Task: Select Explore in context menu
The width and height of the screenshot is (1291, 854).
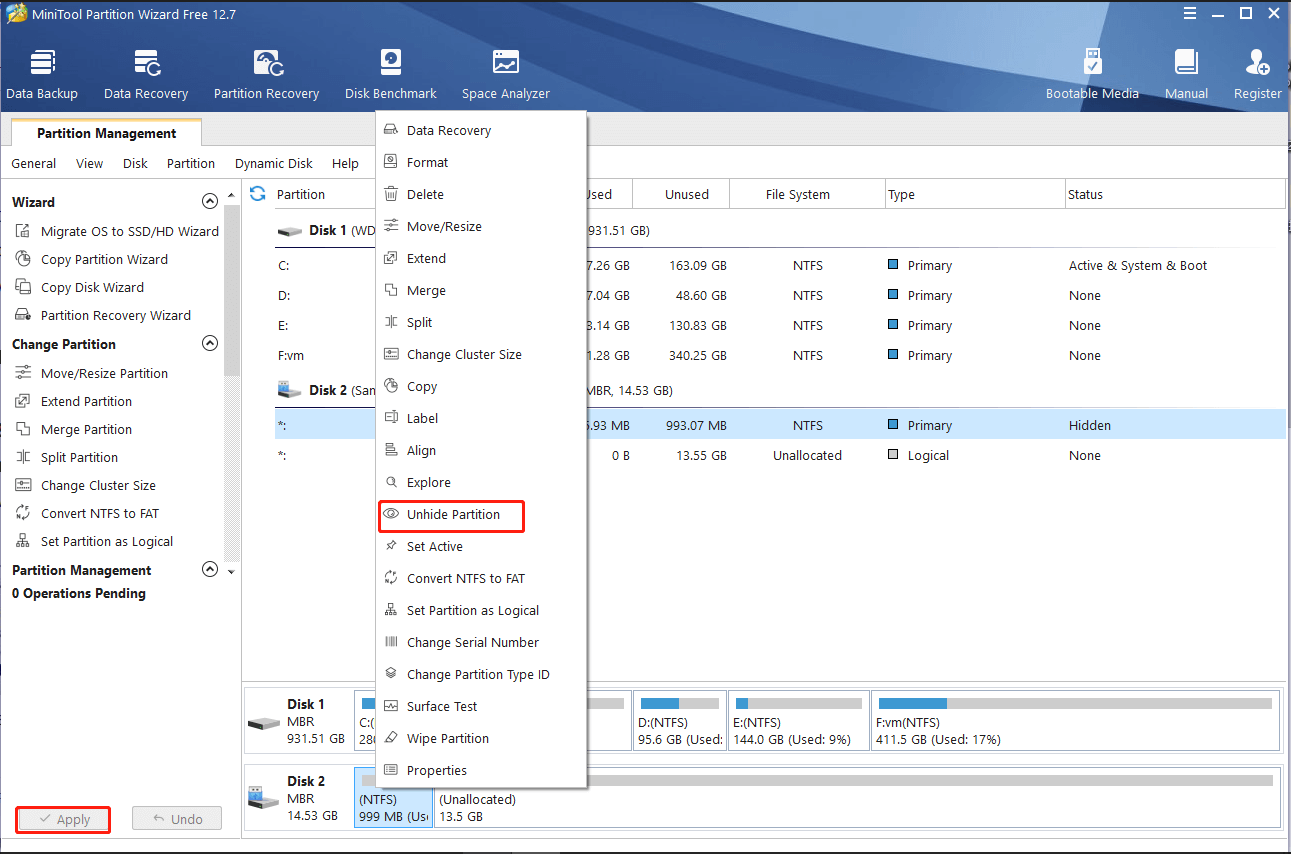Action: coord(480,482)
